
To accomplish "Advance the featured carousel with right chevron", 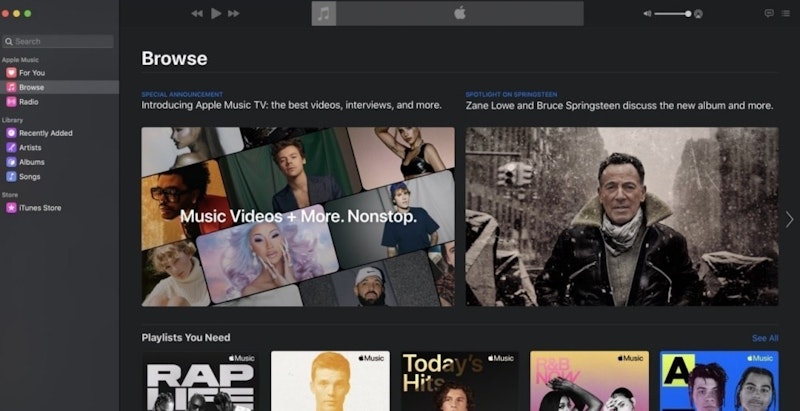I will point(789,219).
